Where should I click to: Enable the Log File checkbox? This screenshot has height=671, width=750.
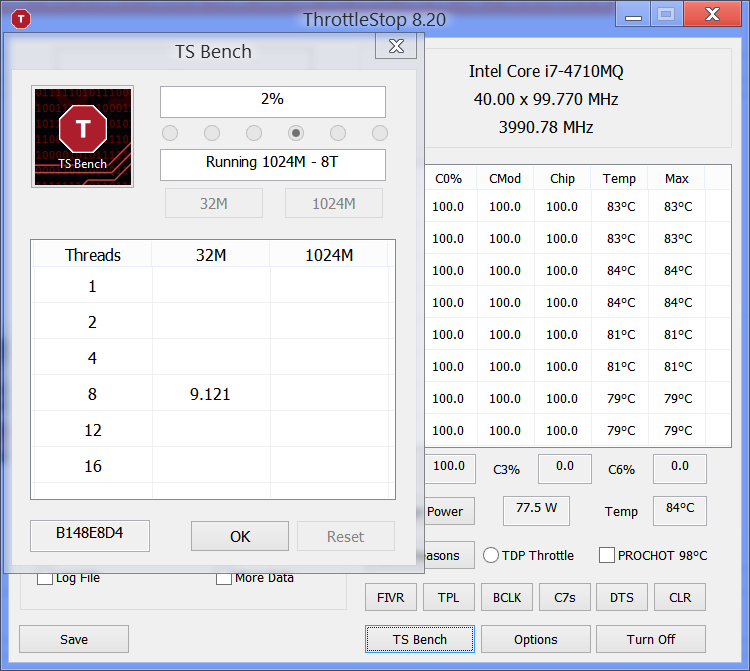tap(45, 578)
